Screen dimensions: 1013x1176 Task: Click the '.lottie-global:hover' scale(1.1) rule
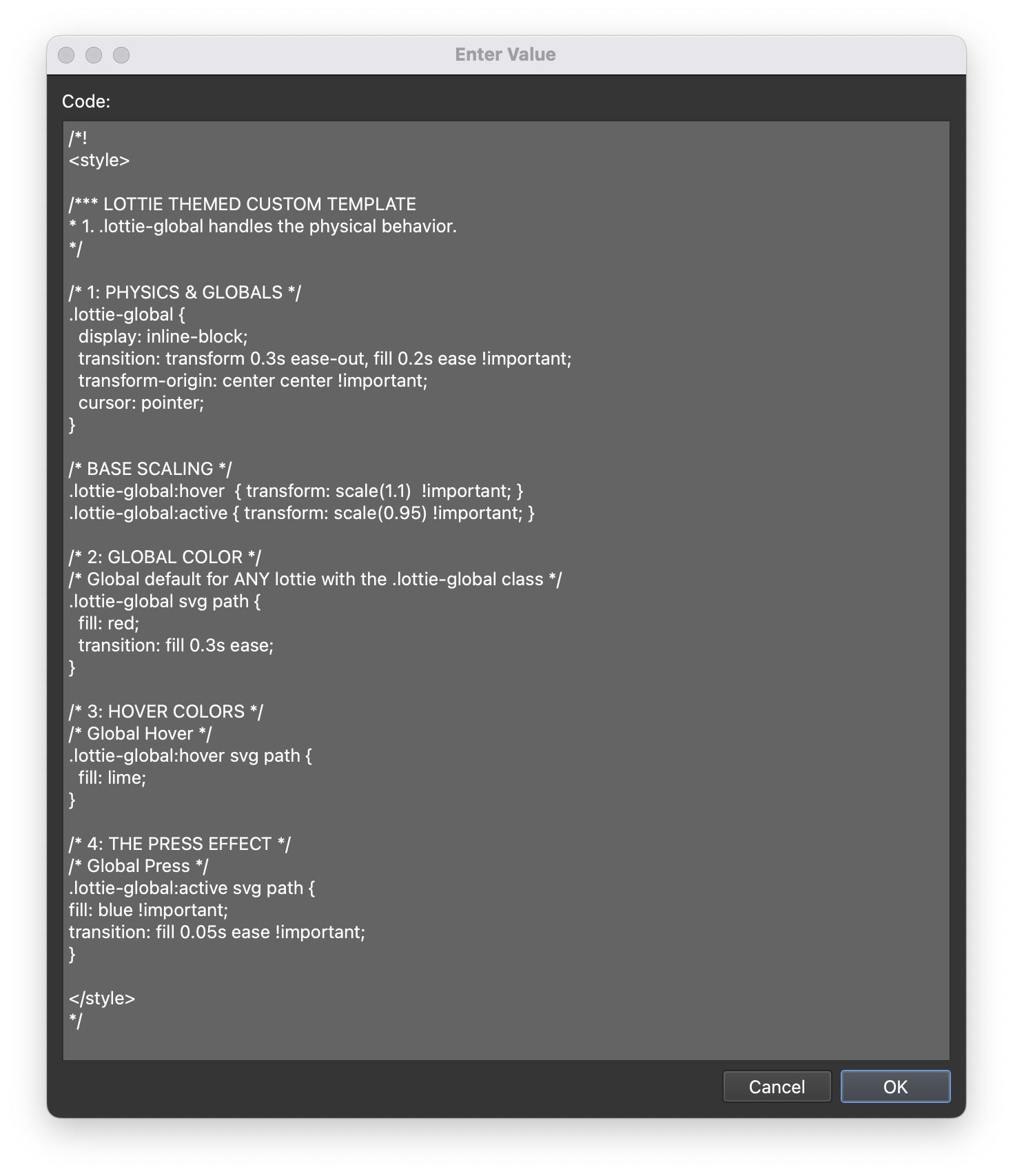coord(296,491)
